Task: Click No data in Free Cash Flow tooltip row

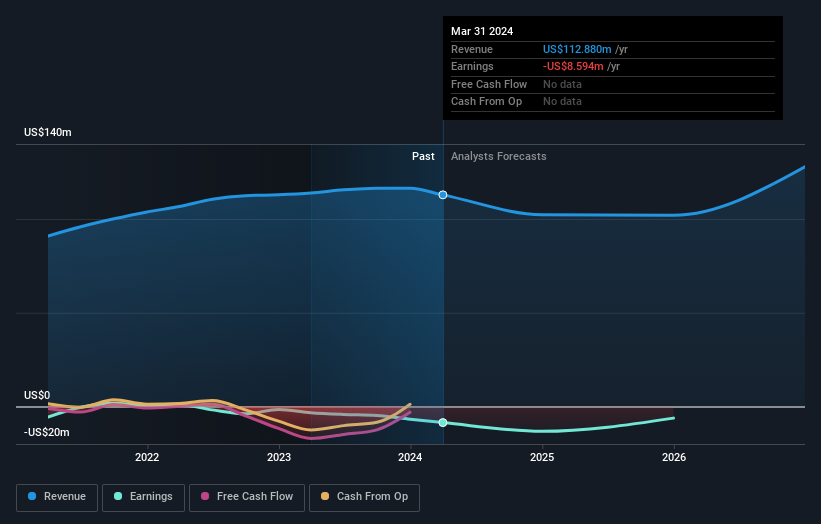Action: click(562, 84)
